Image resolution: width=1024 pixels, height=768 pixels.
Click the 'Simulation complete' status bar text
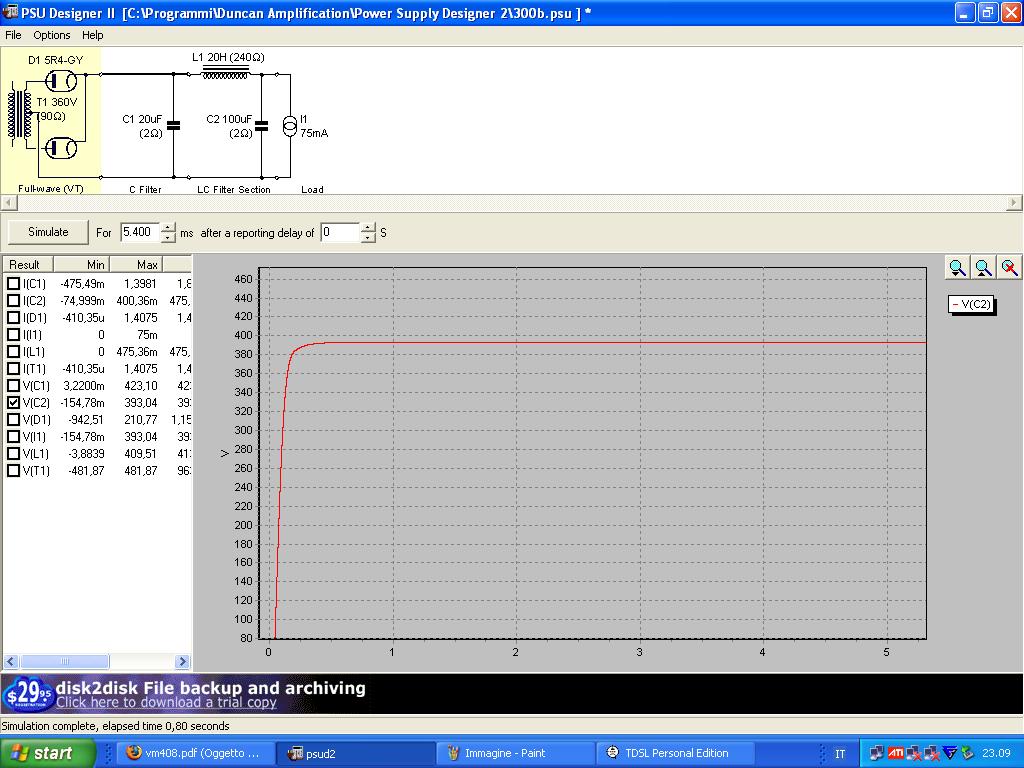[116, 726]
